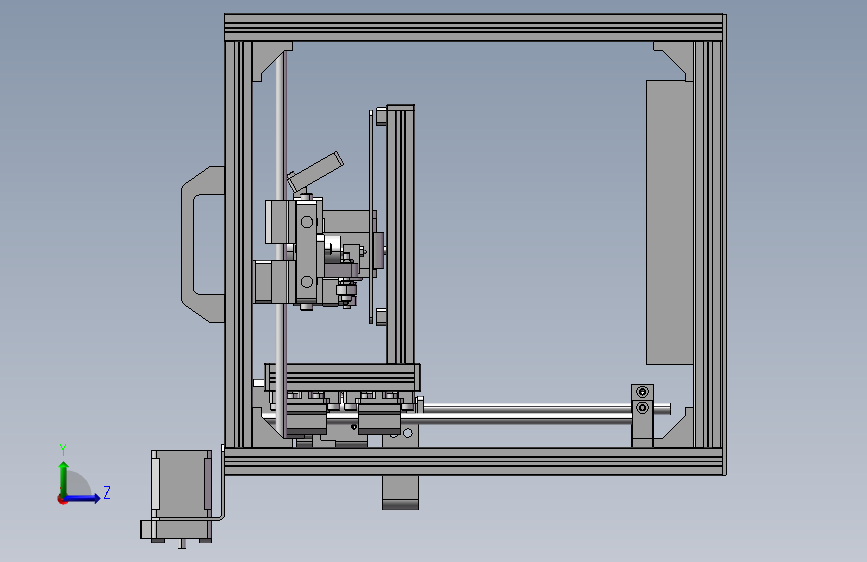The width and height of the screenshot is (867, 562).
Task: Select the thin vertical rod inside the left post
Action: pos(281,243)
